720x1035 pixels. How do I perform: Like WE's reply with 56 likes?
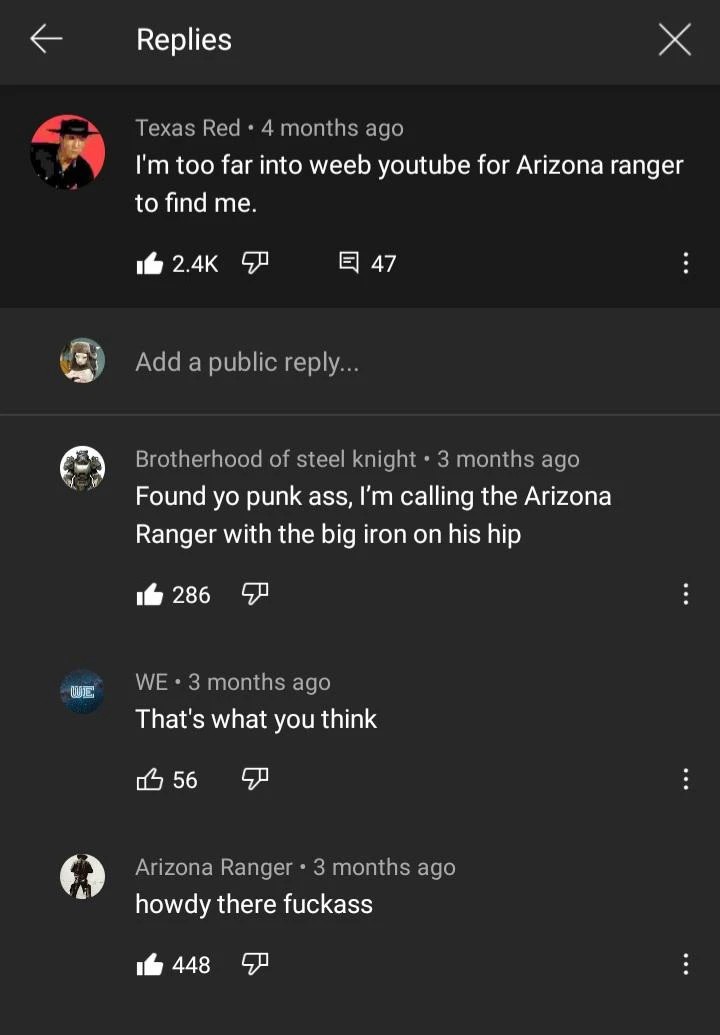click(x=150, y=779)
